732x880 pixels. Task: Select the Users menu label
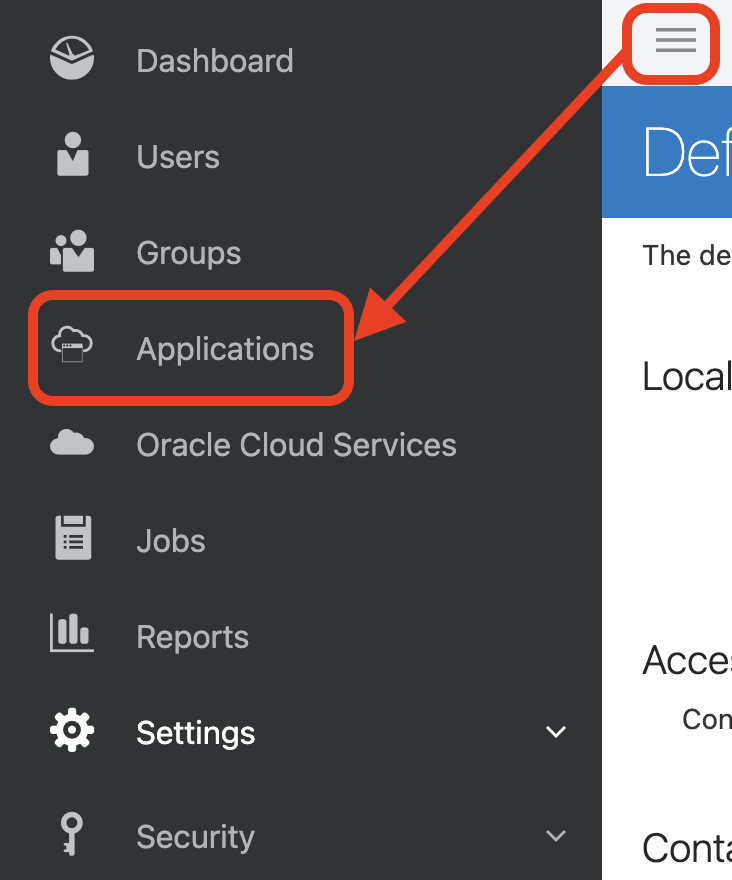pos(178,157)
